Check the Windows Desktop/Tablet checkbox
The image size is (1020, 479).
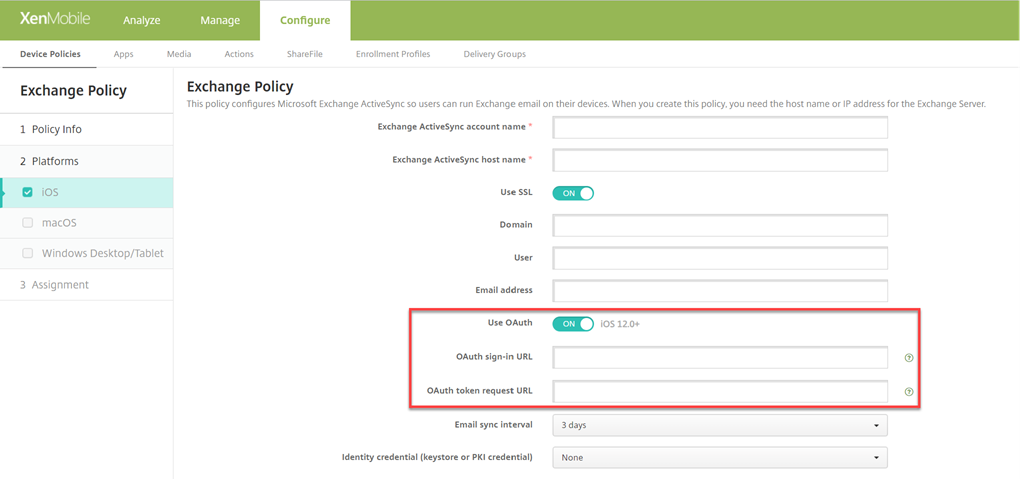coord(28,254)
